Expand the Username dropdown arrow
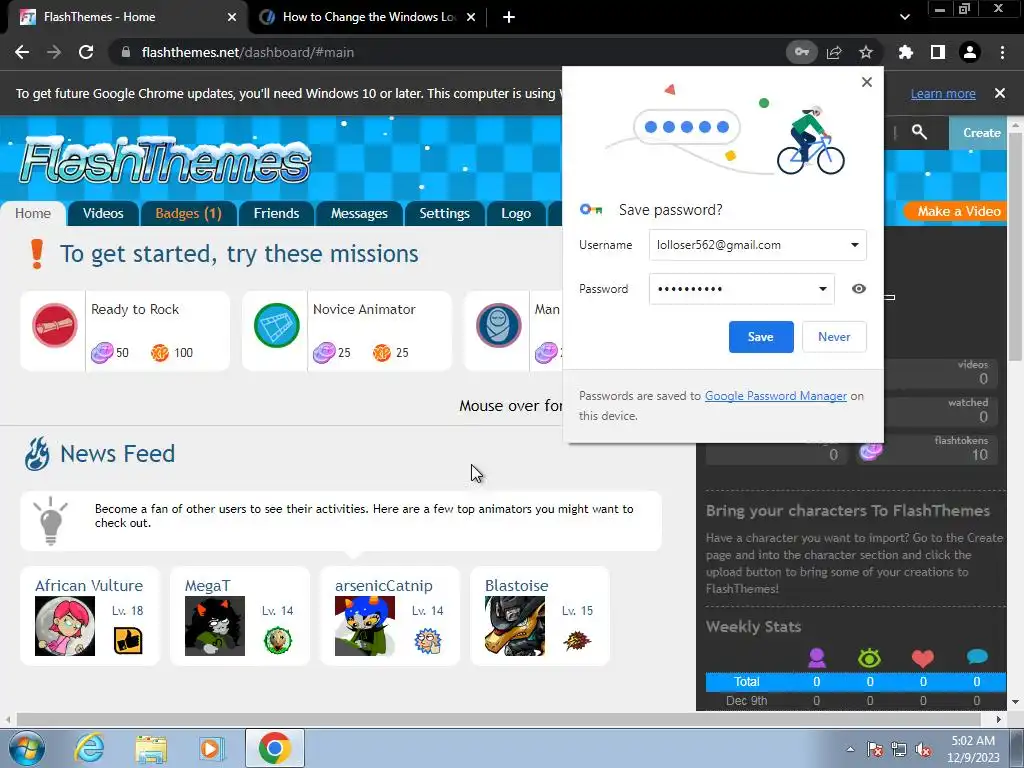 (854, 246)
